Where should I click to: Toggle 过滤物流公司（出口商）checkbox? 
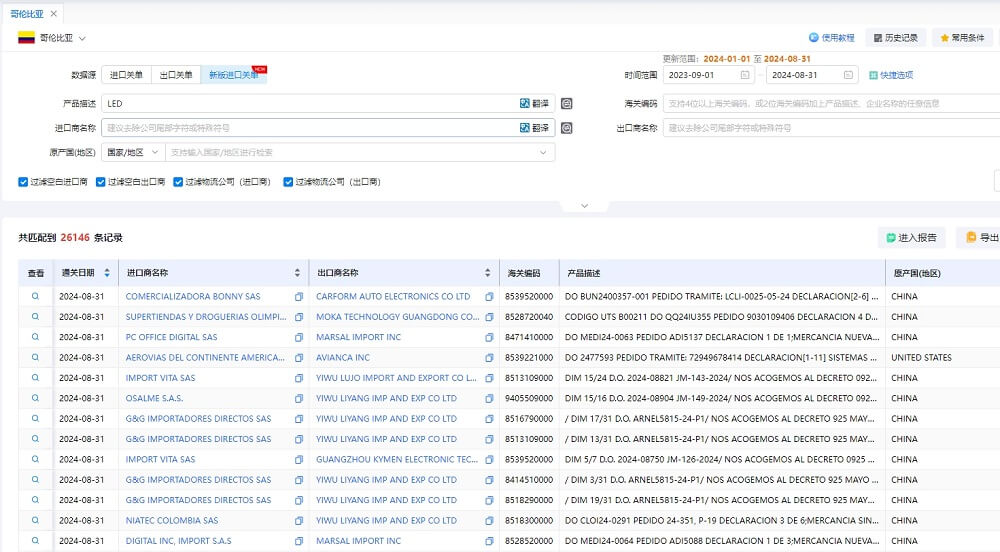288,182
